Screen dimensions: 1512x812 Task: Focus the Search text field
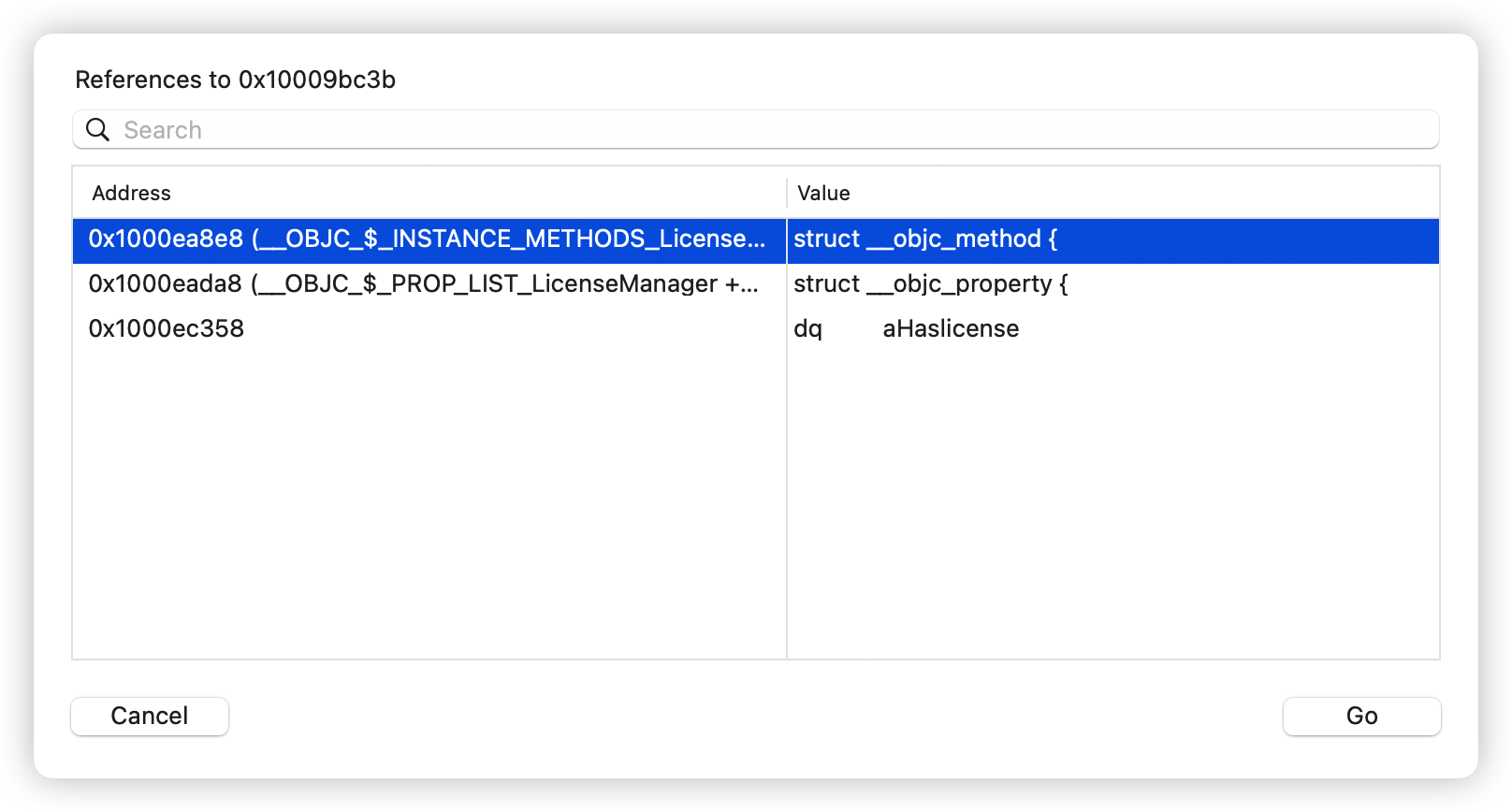point(756,129)
